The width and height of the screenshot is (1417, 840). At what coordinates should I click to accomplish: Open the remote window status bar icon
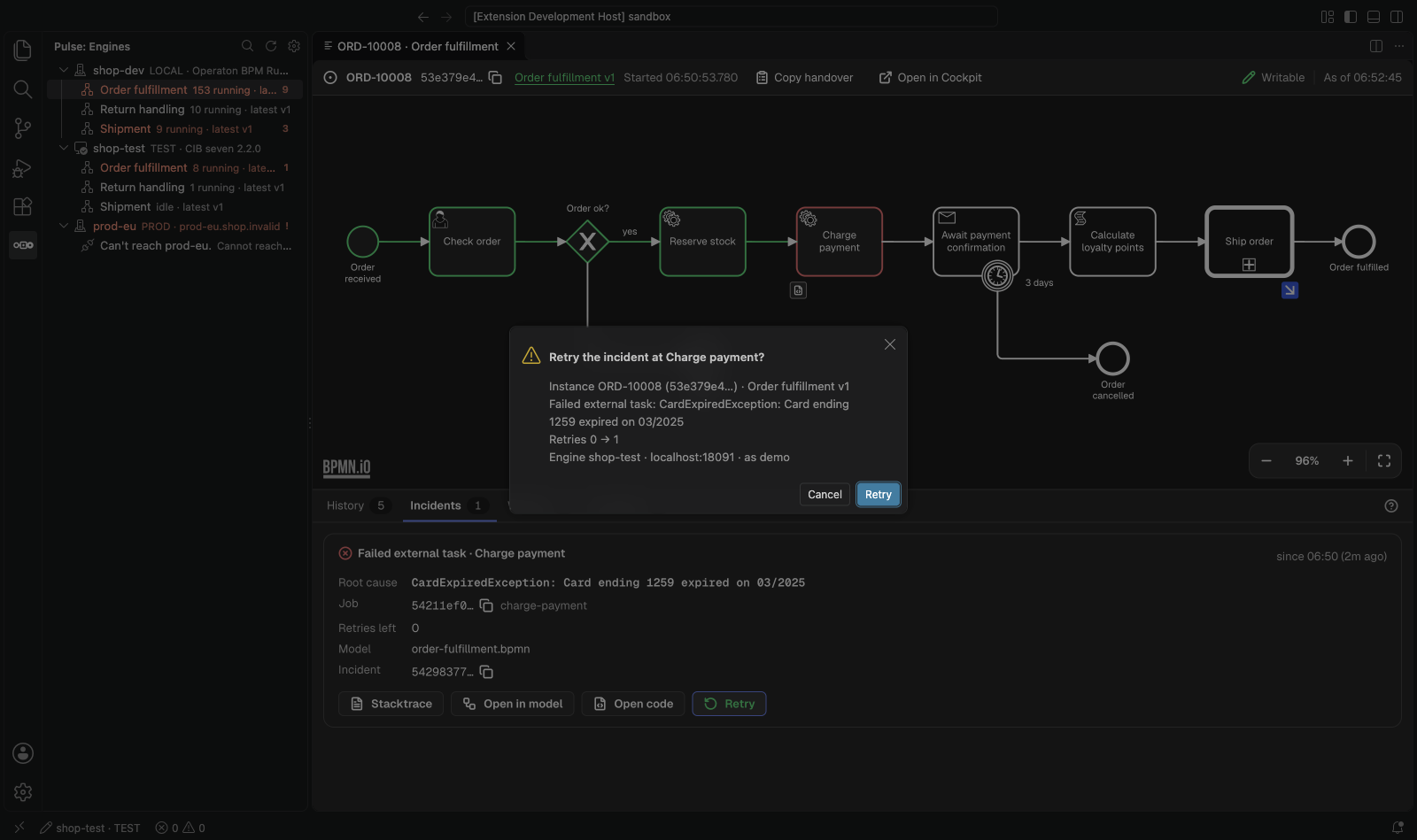19,828
